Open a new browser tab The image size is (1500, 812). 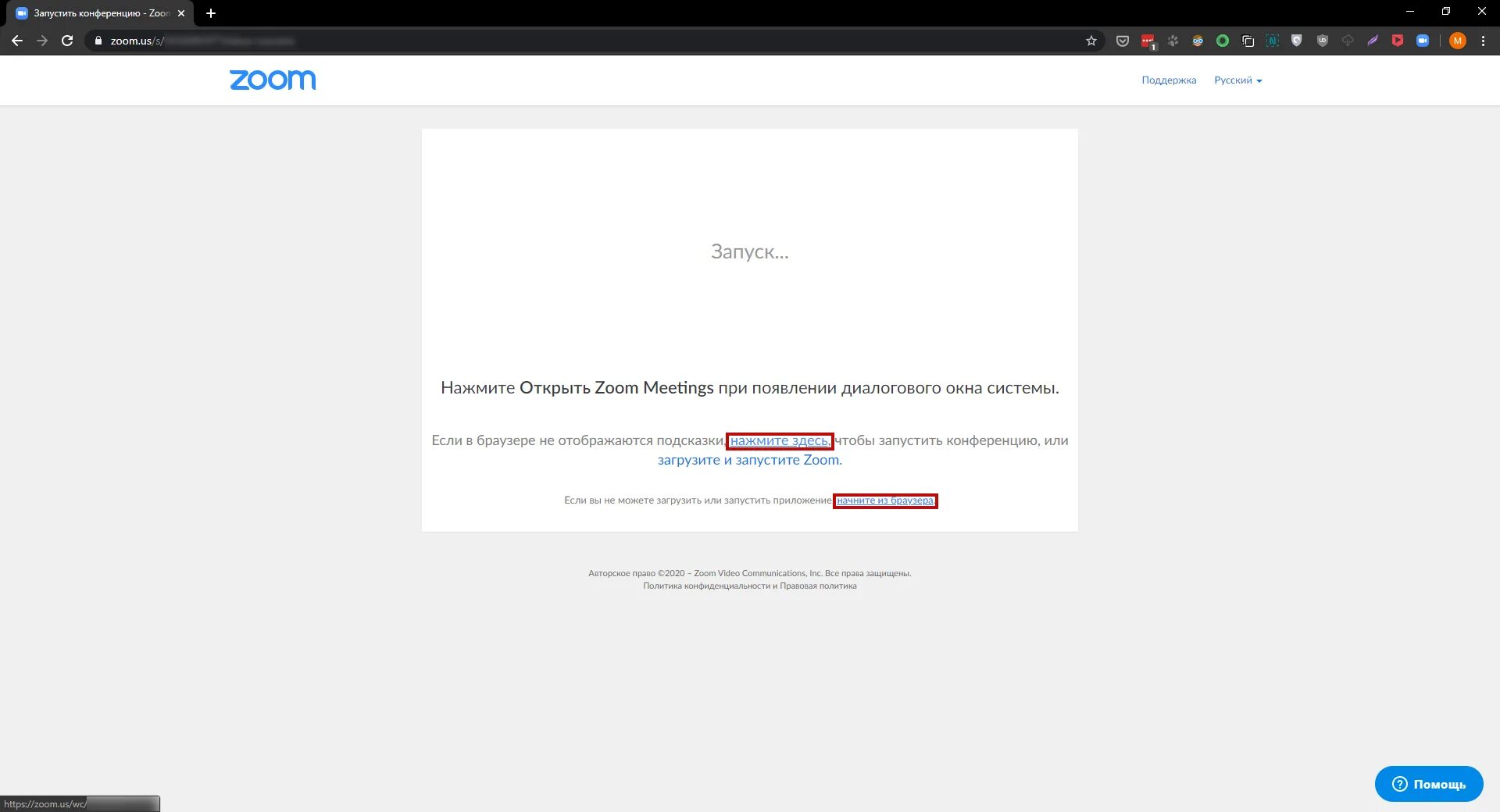[x=211, y=13]
